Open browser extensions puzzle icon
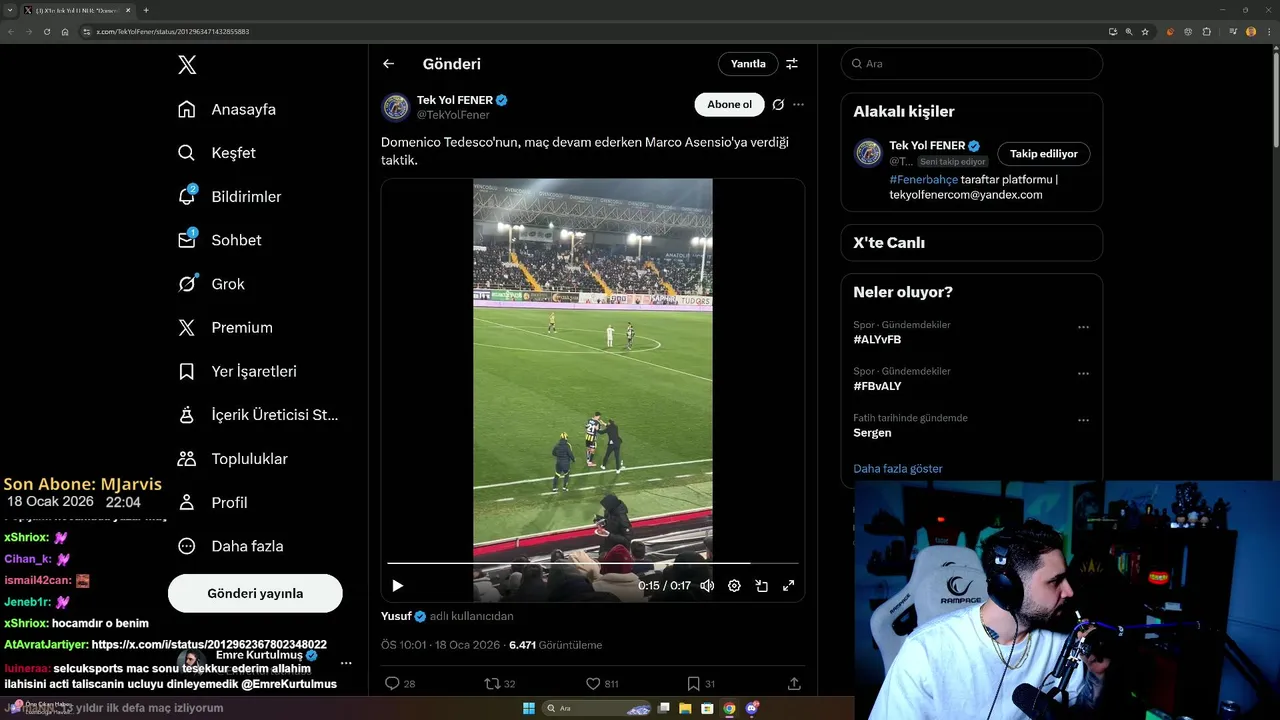This screenshot has height=720, width=1280. [x=1206, y=32]
